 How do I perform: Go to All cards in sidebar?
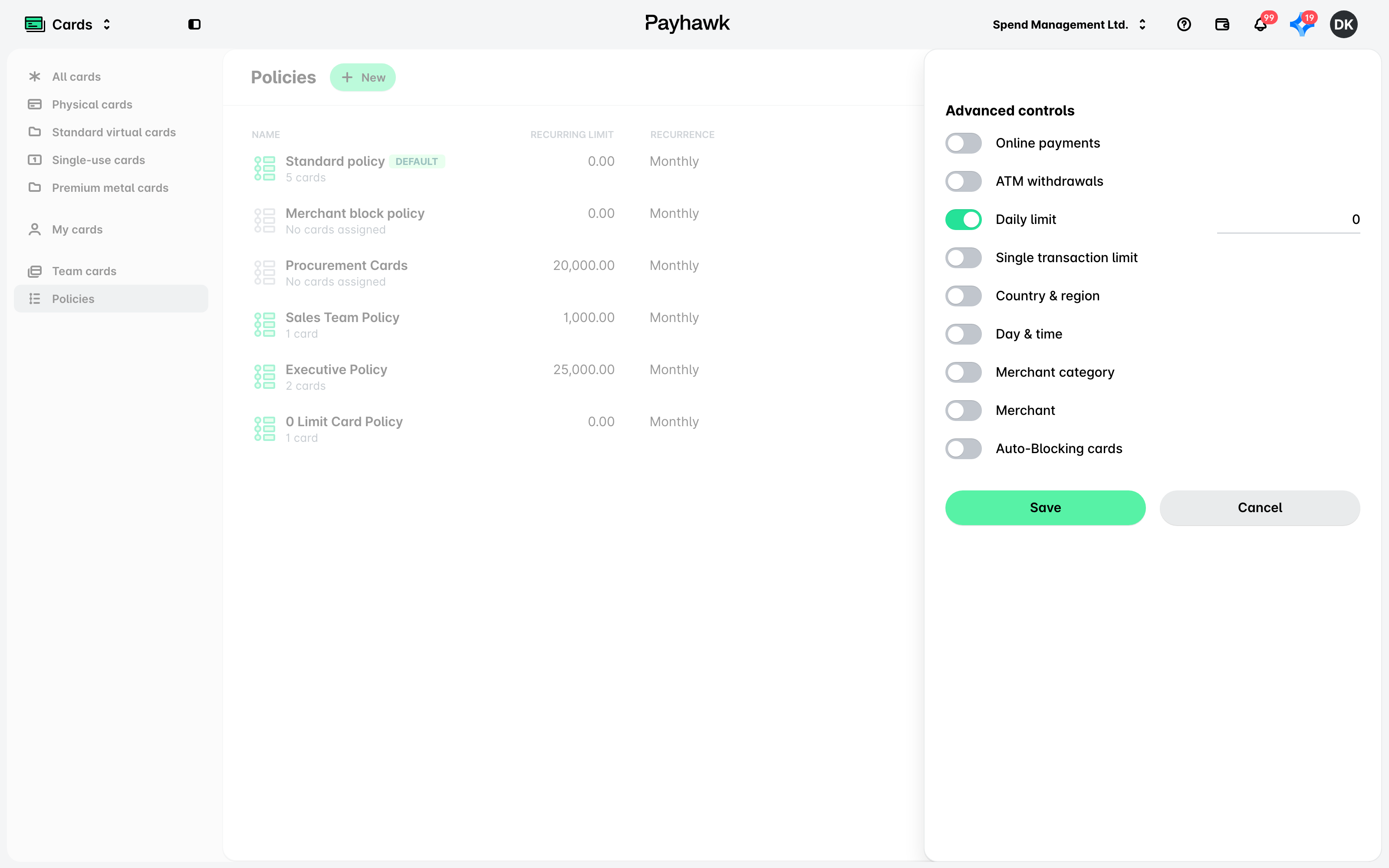click(111, 76)
